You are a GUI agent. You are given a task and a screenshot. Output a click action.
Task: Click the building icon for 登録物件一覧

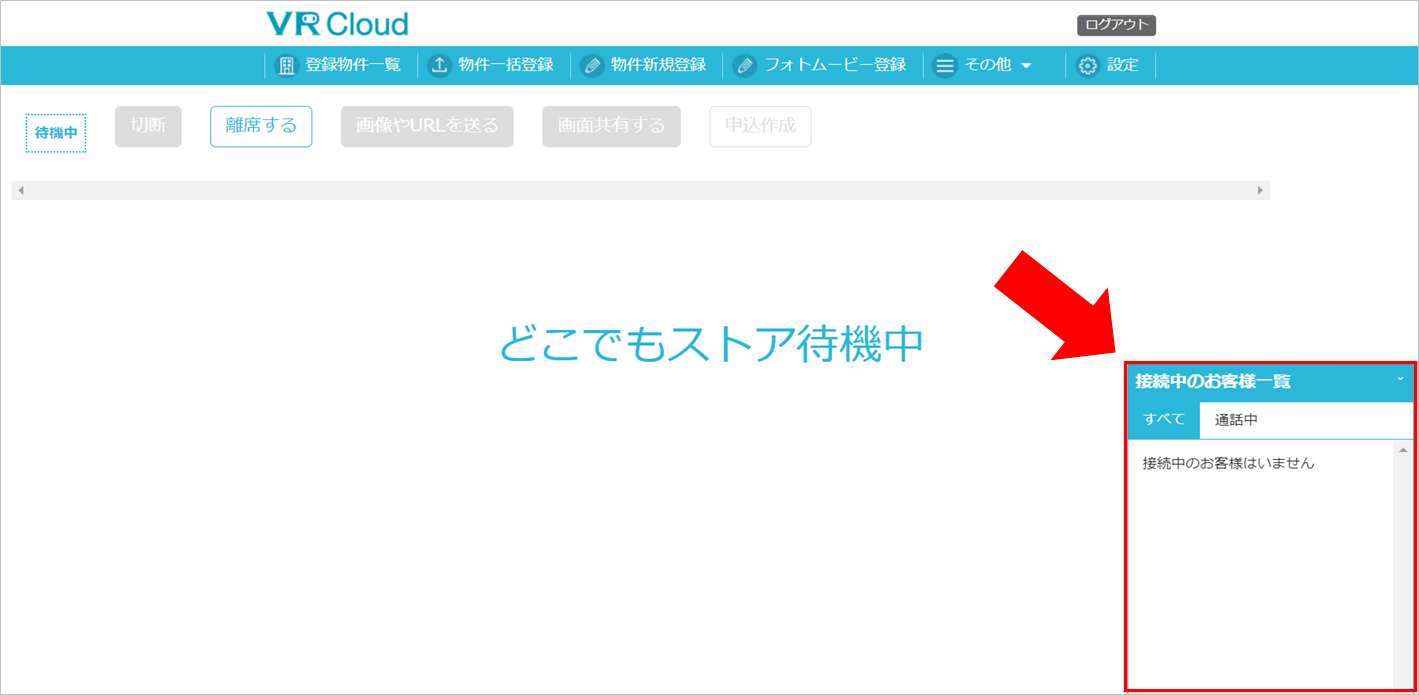point(286,66)
